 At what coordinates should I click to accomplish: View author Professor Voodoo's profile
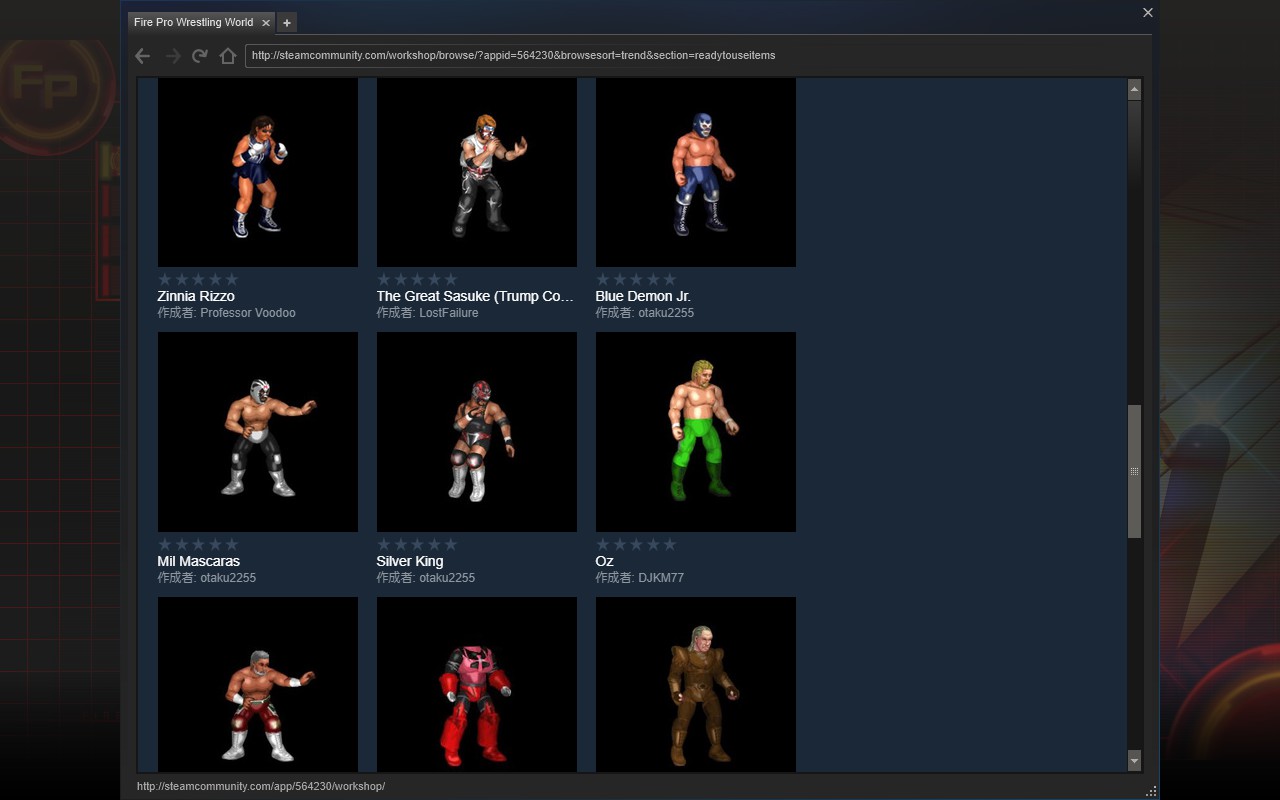pos(248,313)
